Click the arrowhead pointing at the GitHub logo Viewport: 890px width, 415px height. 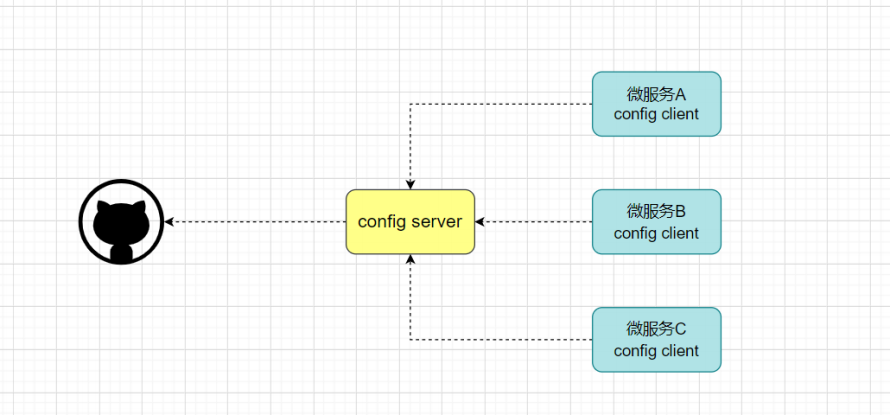point(169,222)
